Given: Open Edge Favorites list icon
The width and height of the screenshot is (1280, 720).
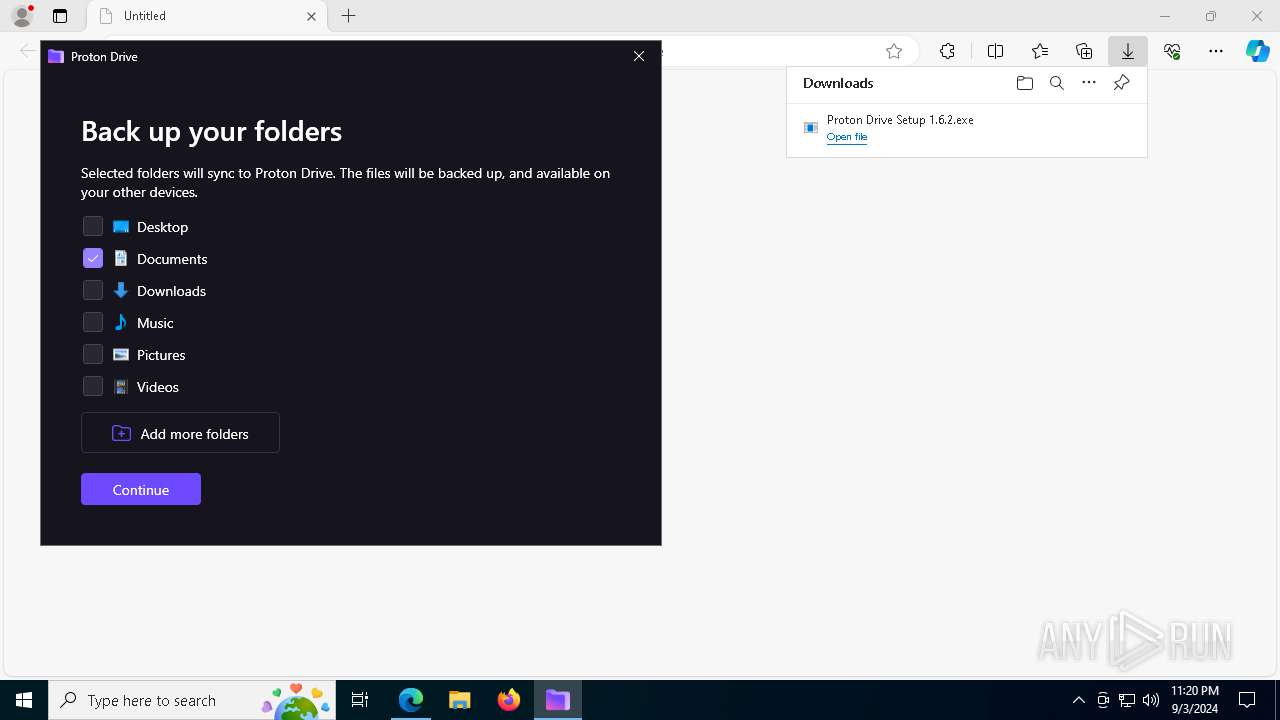Looking at the screenshot, I should 1040,51.
